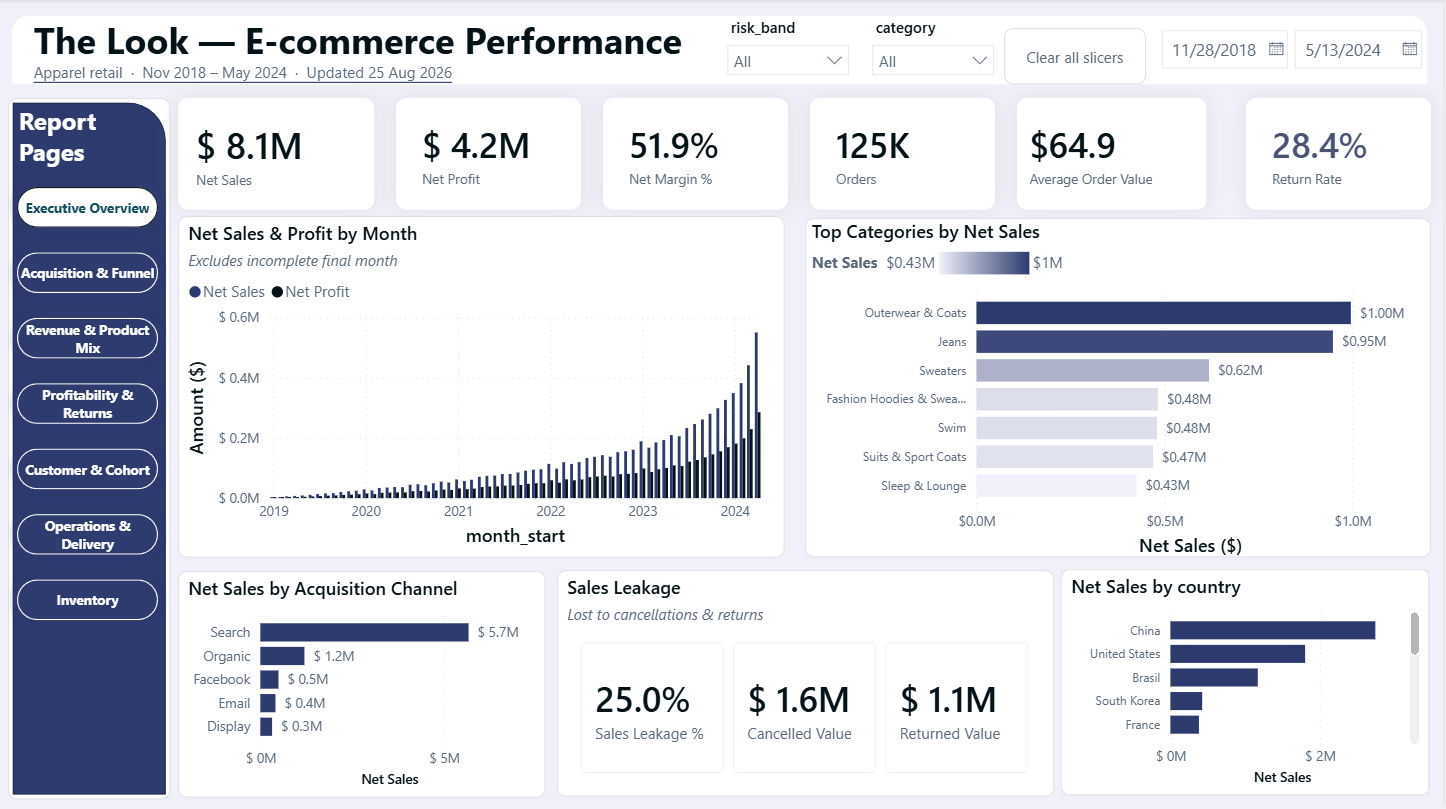Click the '$64.9' Average Order Value figure
This screenshot has width=1446, height=809.
[1073, 146]
